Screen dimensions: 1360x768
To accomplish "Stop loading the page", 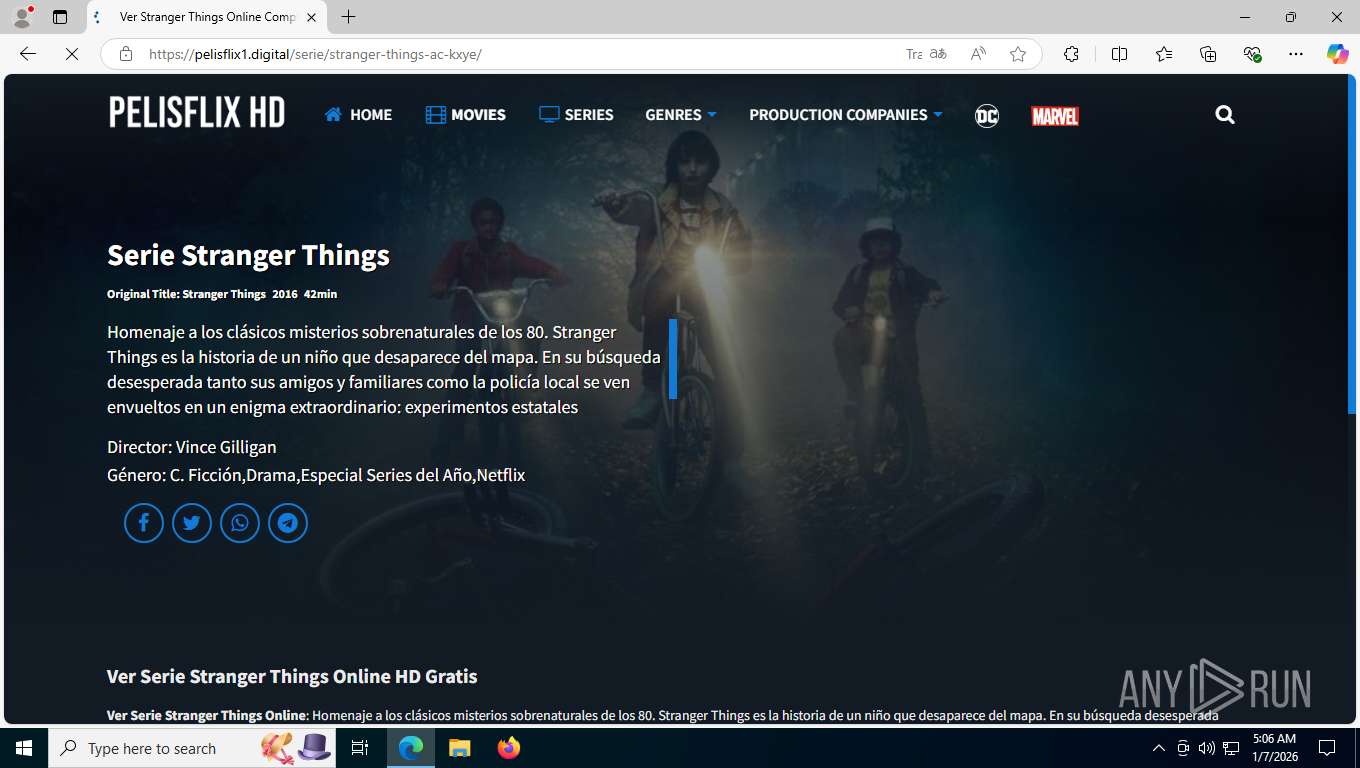I will pos(72,54).
